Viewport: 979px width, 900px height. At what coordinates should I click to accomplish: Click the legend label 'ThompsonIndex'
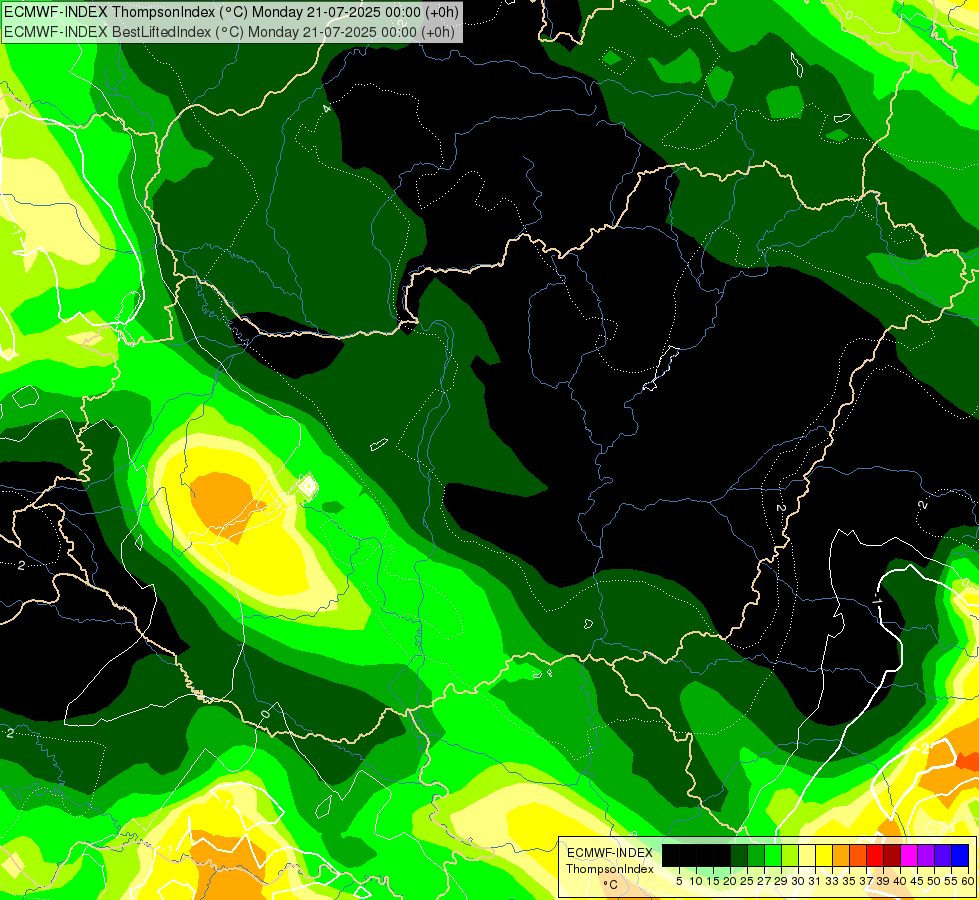(610, 869)
